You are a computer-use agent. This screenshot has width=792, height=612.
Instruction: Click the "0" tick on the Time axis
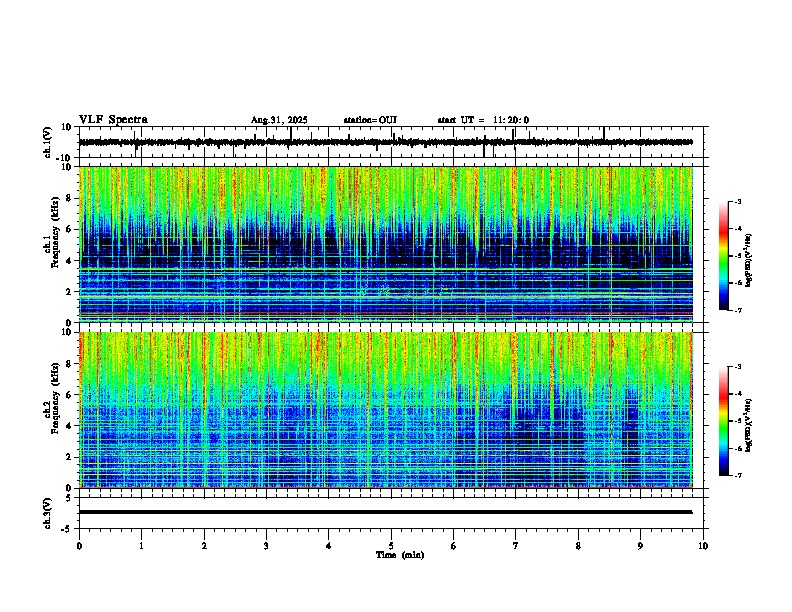[x=79, y=546]
